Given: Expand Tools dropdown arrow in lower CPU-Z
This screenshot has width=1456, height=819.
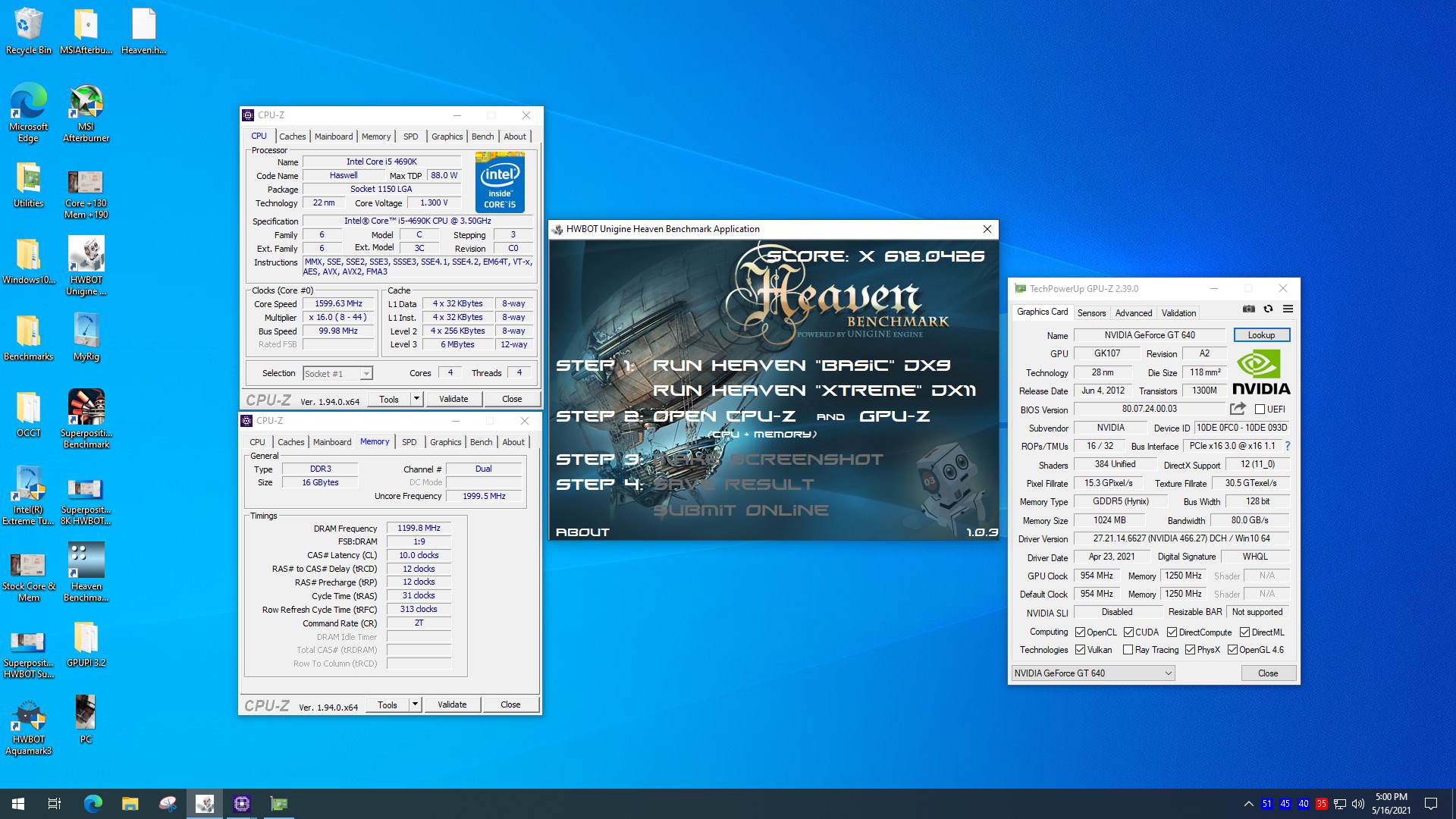Looking at the screenshot, I should tap(415, 704).
